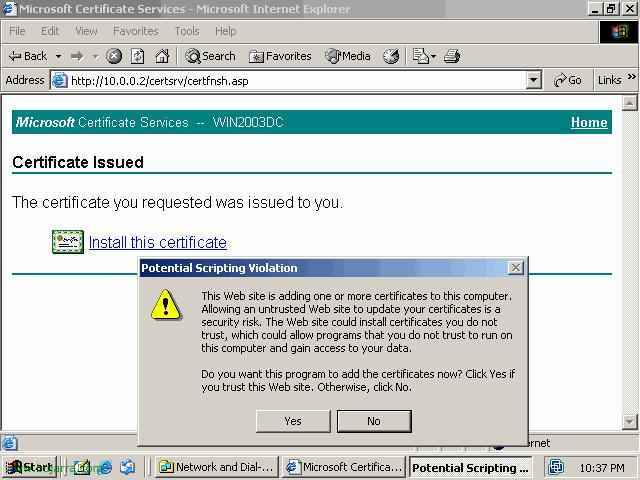Open the Tools menu
640x480 pixels.
pyautogui.click(x=187, y=31)
